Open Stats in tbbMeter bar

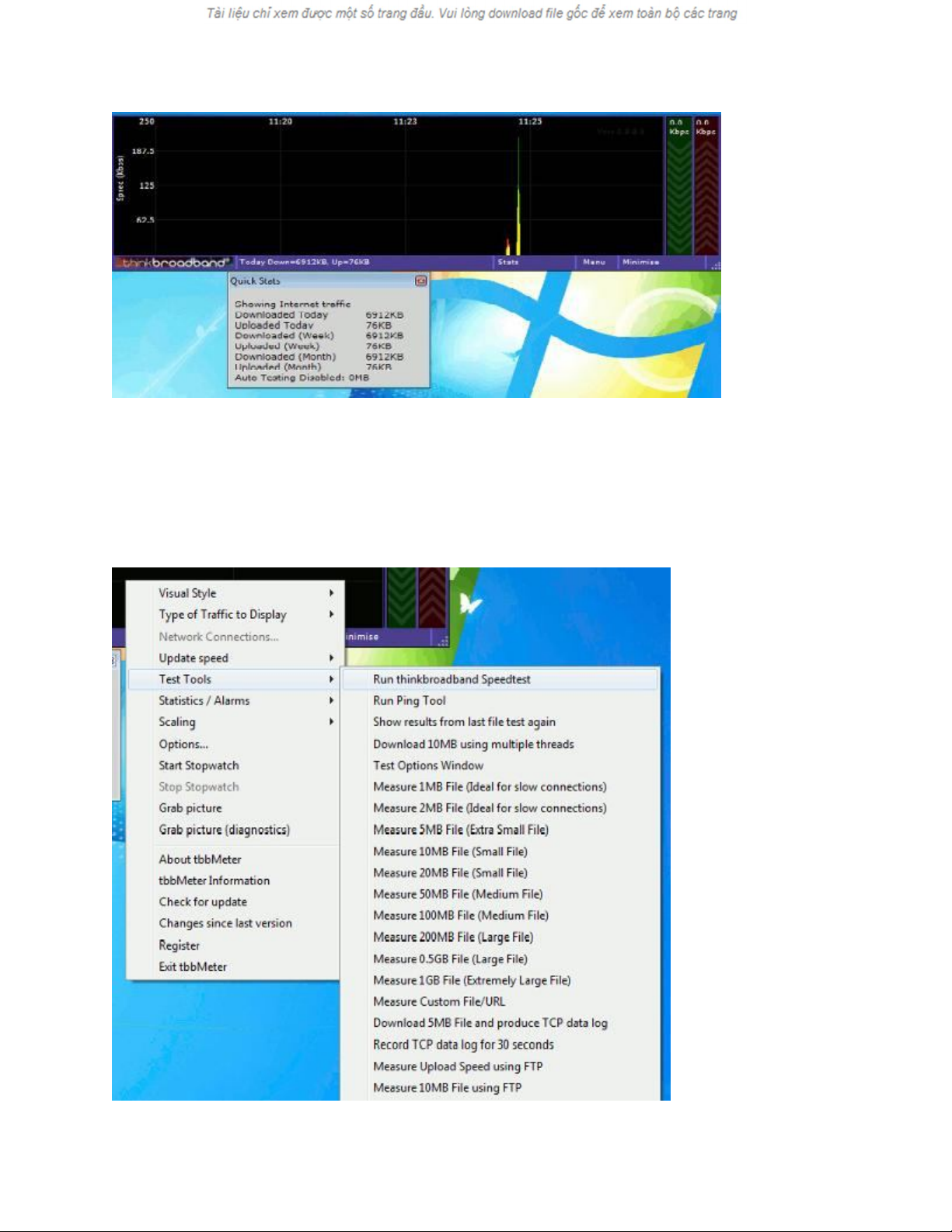click(508, 262)
